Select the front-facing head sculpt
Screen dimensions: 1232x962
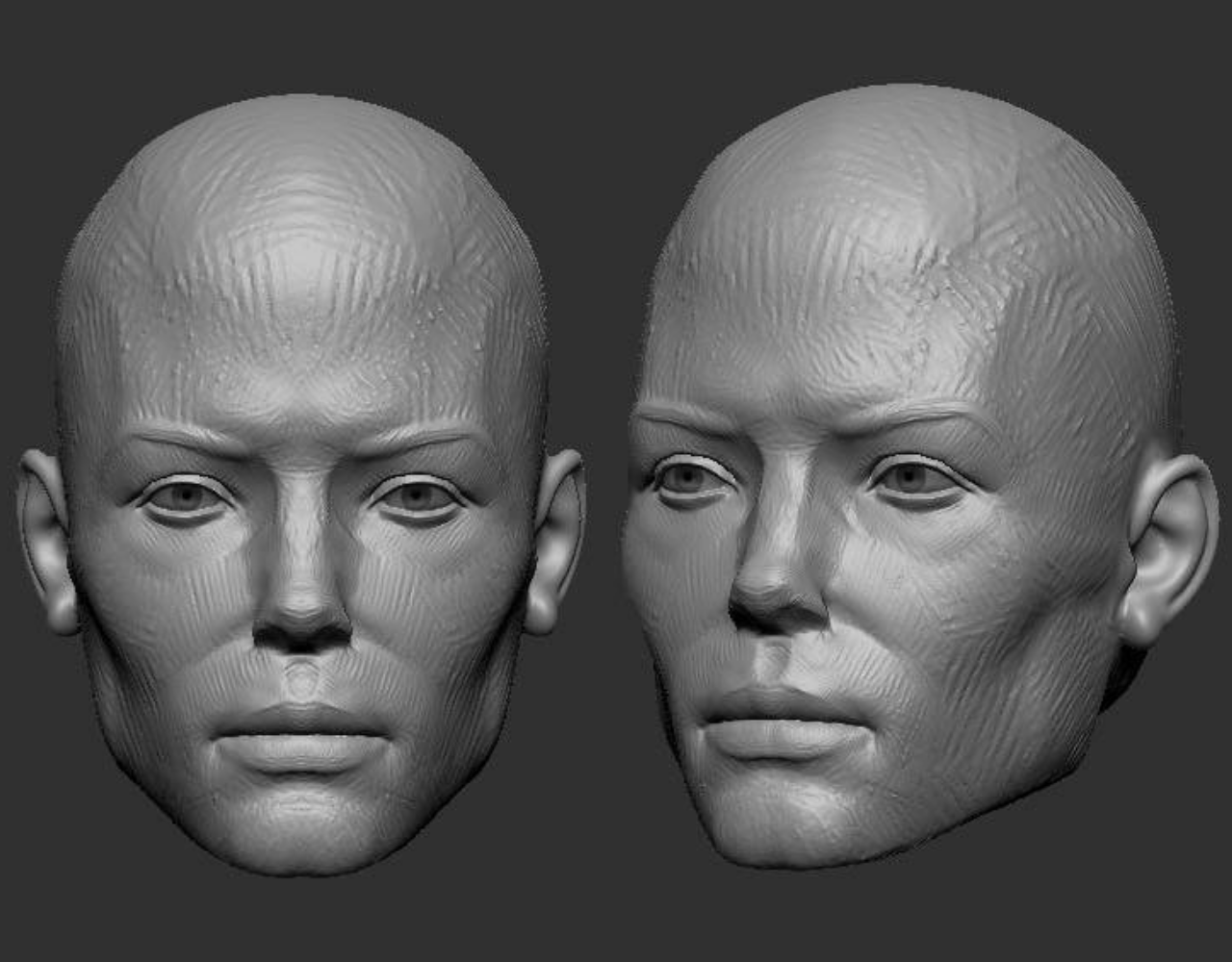[301, 485]
